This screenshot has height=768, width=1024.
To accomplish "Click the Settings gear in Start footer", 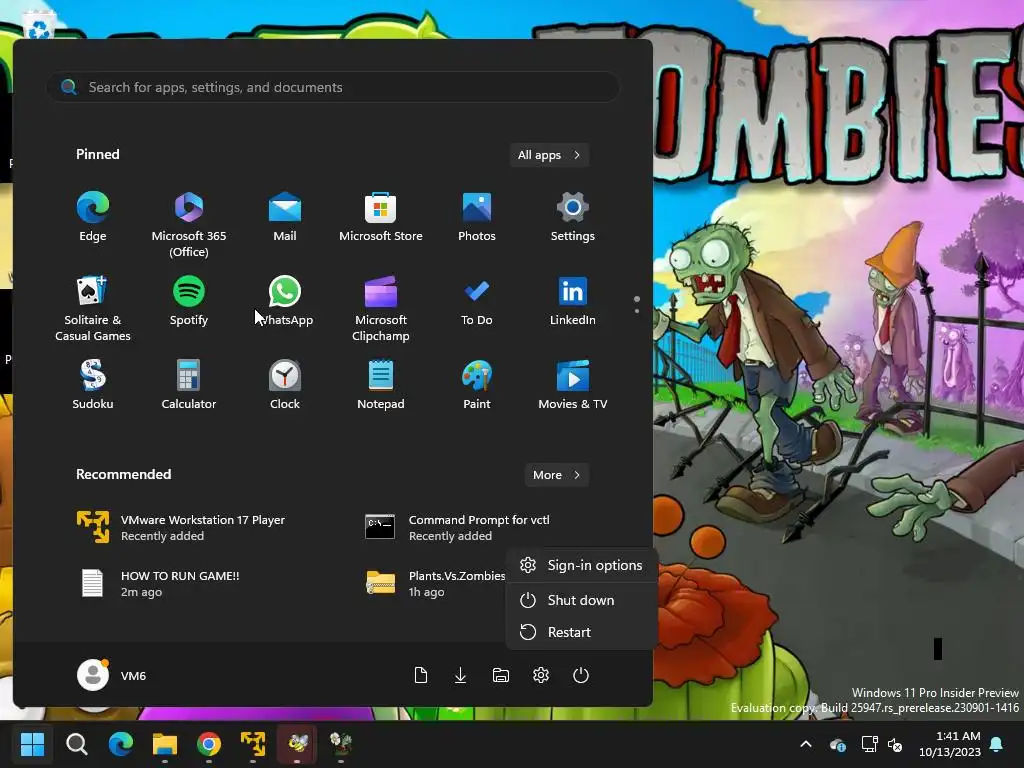I will tap(541, 675).
